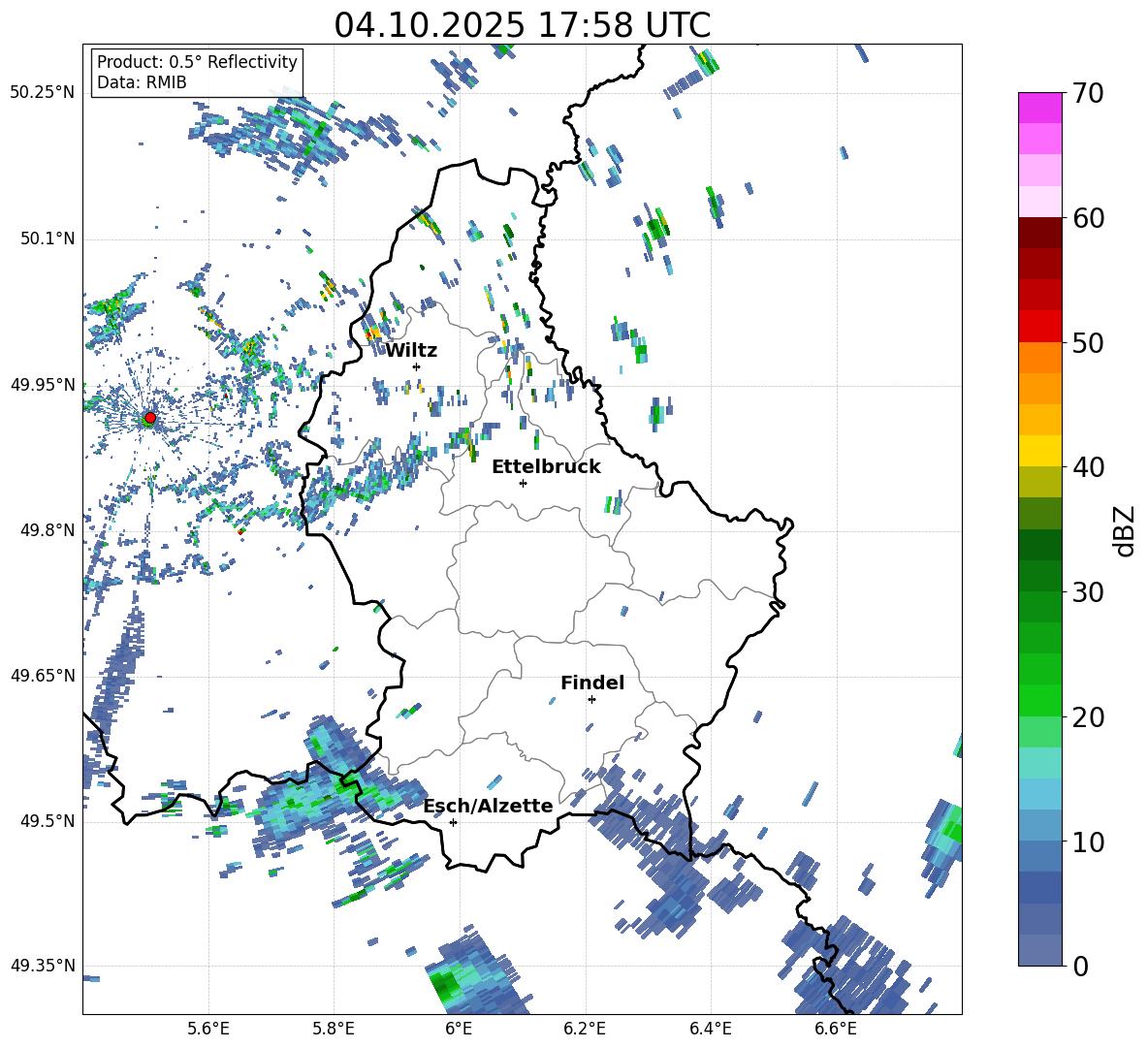Click the 60 tick on colorbar
Viewport: 1148px width, 1048px height.
click(x=1088, y=218)
